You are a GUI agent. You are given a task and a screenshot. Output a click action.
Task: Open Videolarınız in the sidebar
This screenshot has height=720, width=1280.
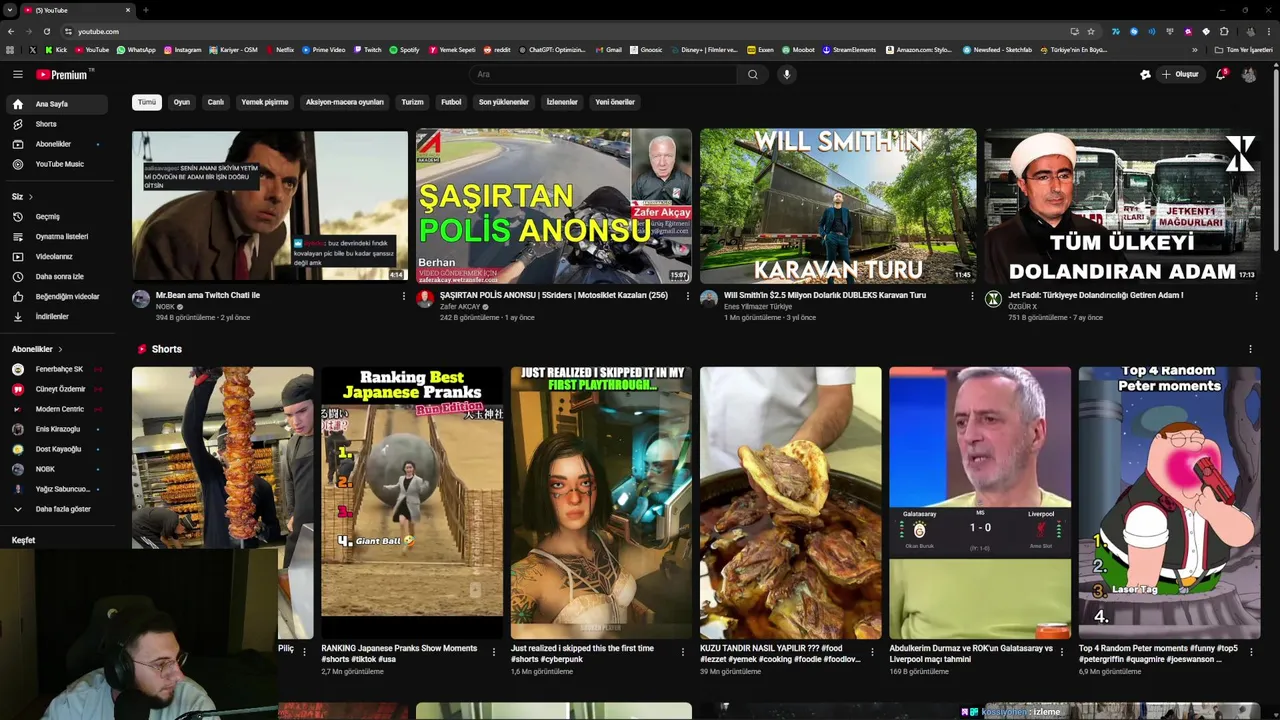(x=58, y=256)
